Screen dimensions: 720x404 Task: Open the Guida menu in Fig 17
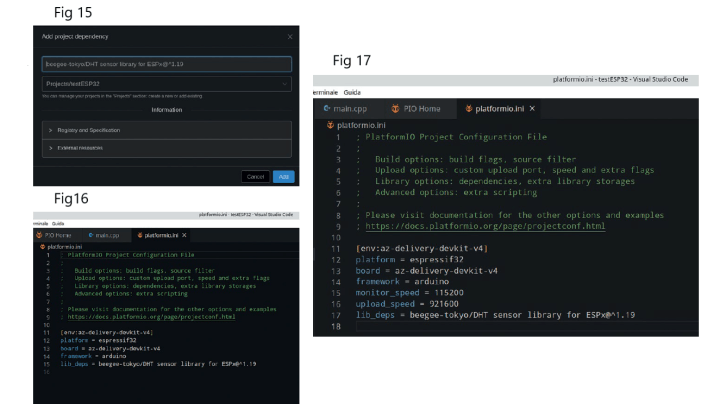pos(352,91)
